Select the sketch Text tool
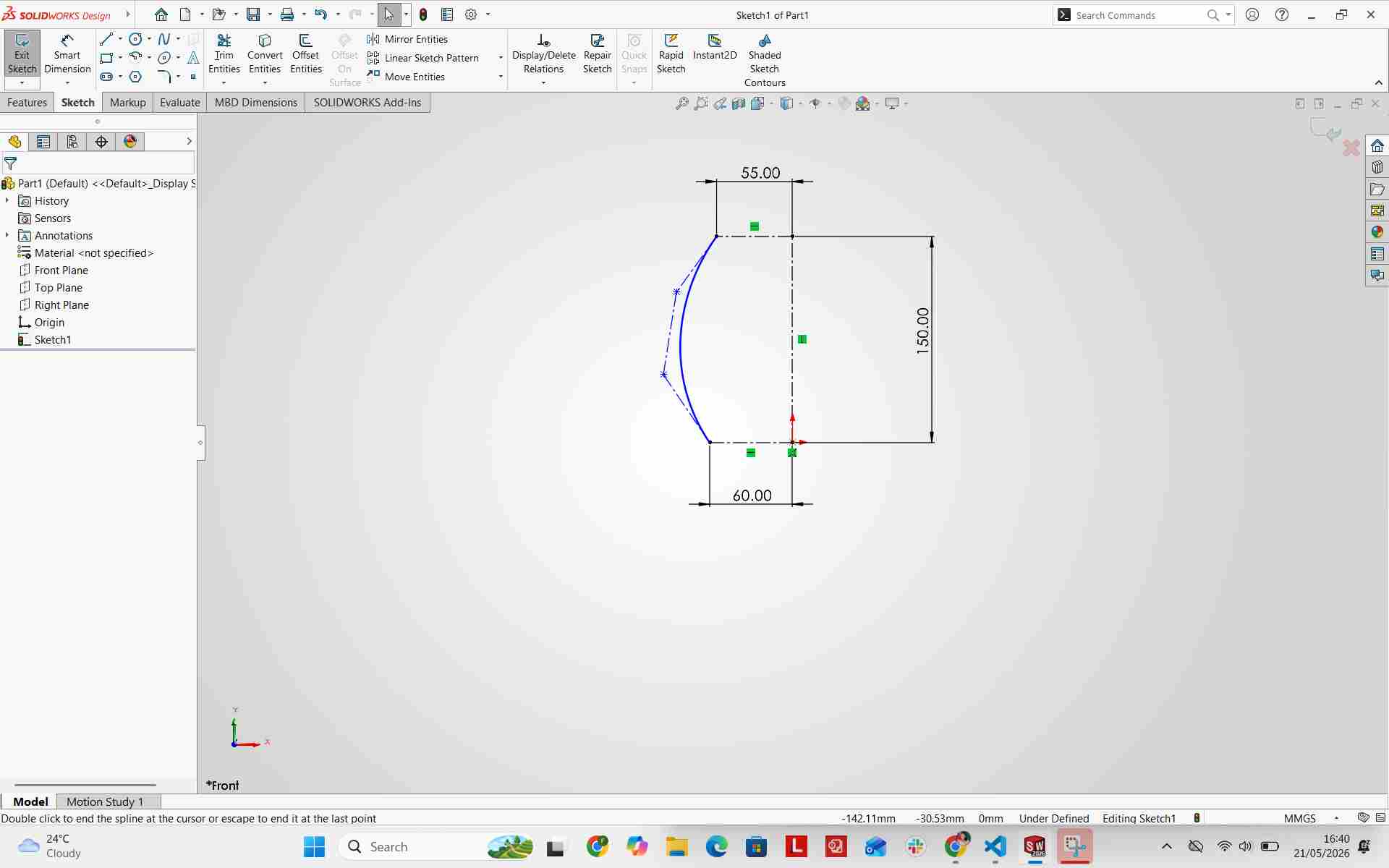The height and width of the screenshot is (868, 1389). (193, 58)
